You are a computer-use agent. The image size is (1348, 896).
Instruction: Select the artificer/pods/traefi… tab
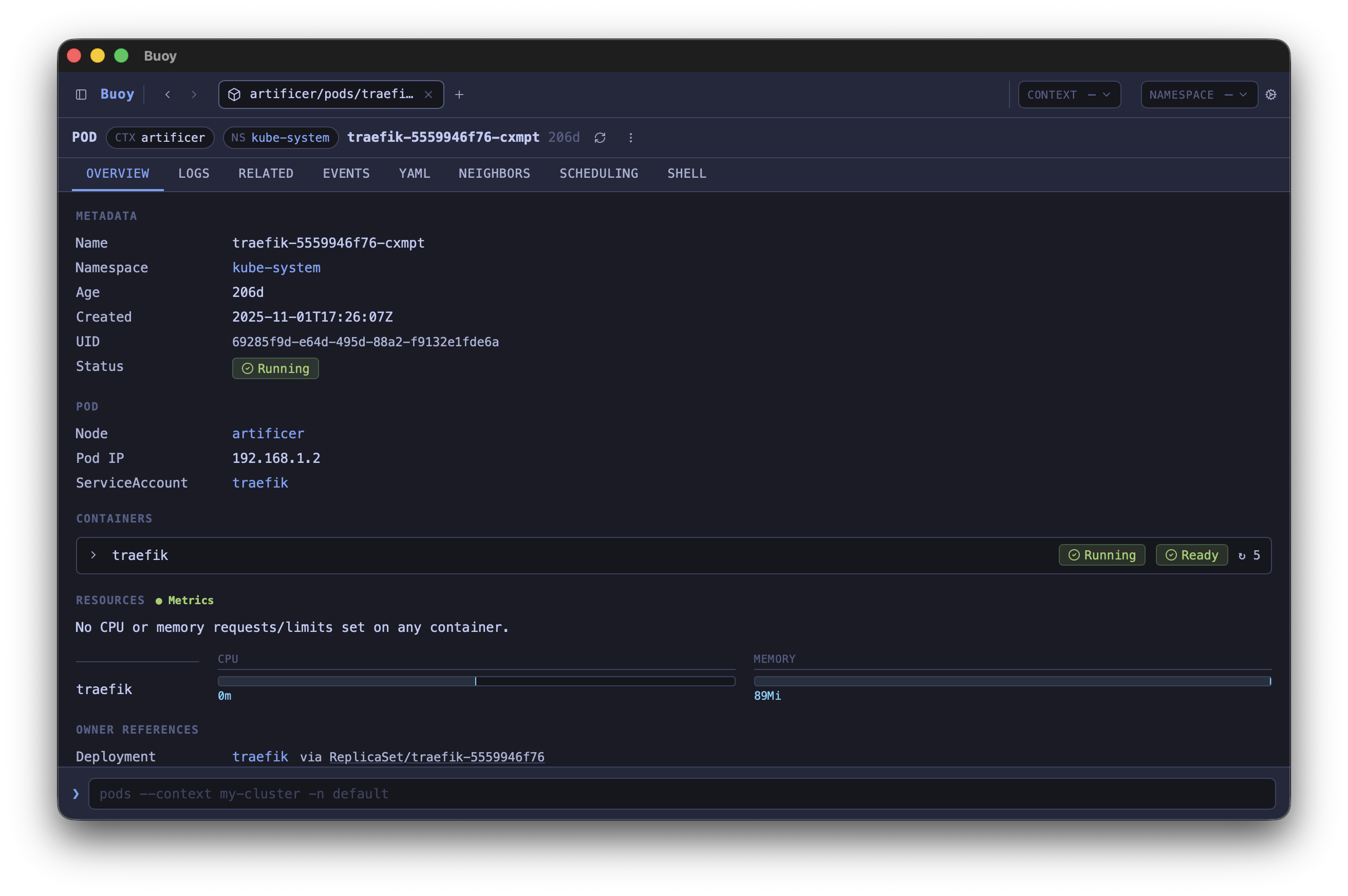click(331, 95)
